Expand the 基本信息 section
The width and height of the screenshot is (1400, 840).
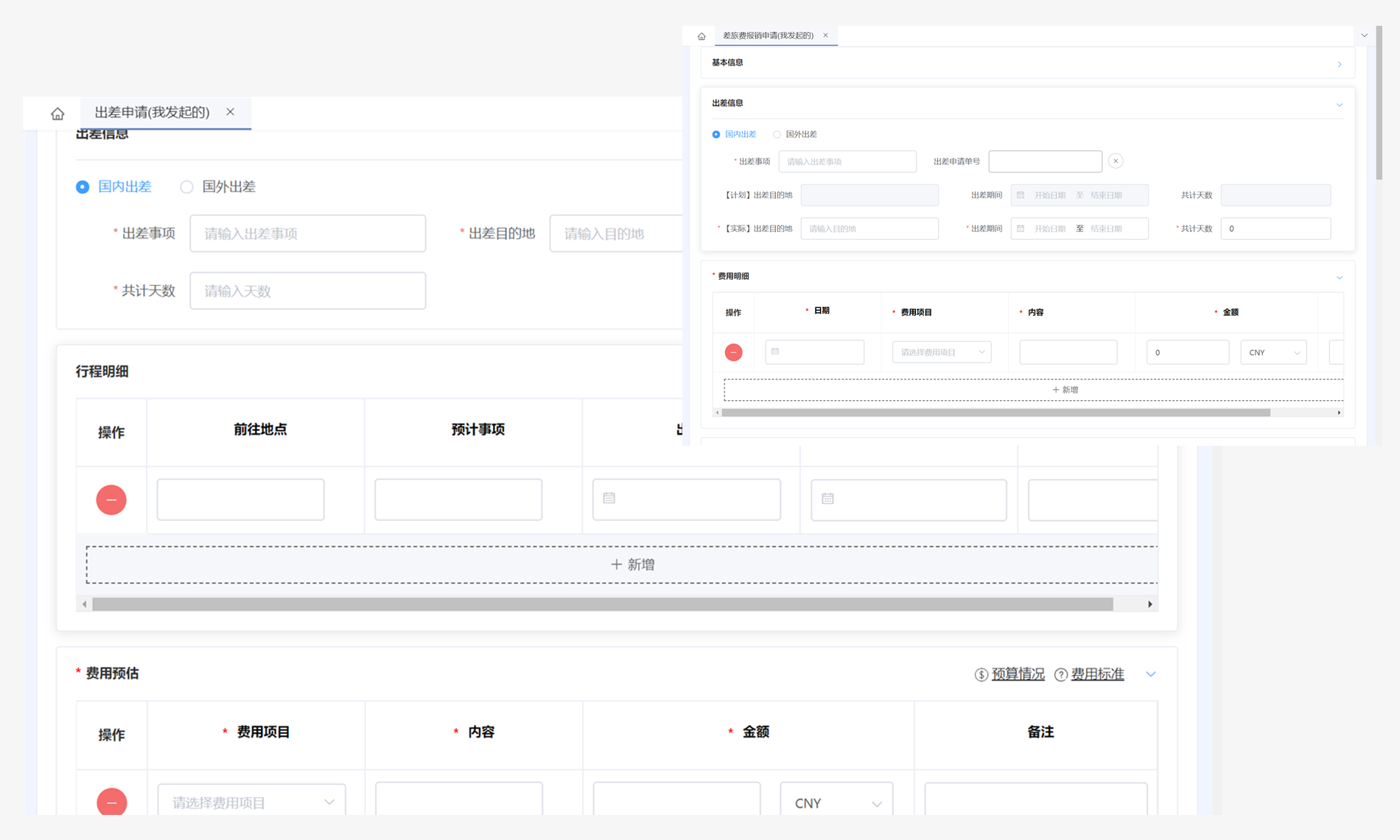click(x=1339, y=64)
